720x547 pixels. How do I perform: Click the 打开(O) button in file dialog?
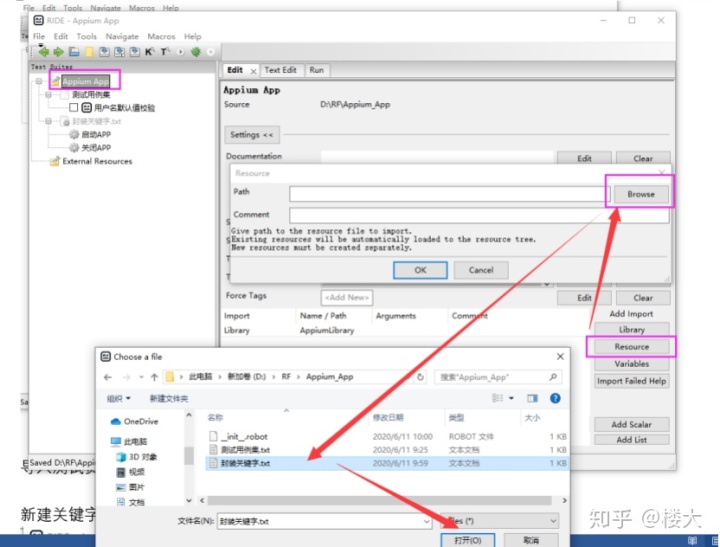(x=468, y=540)
